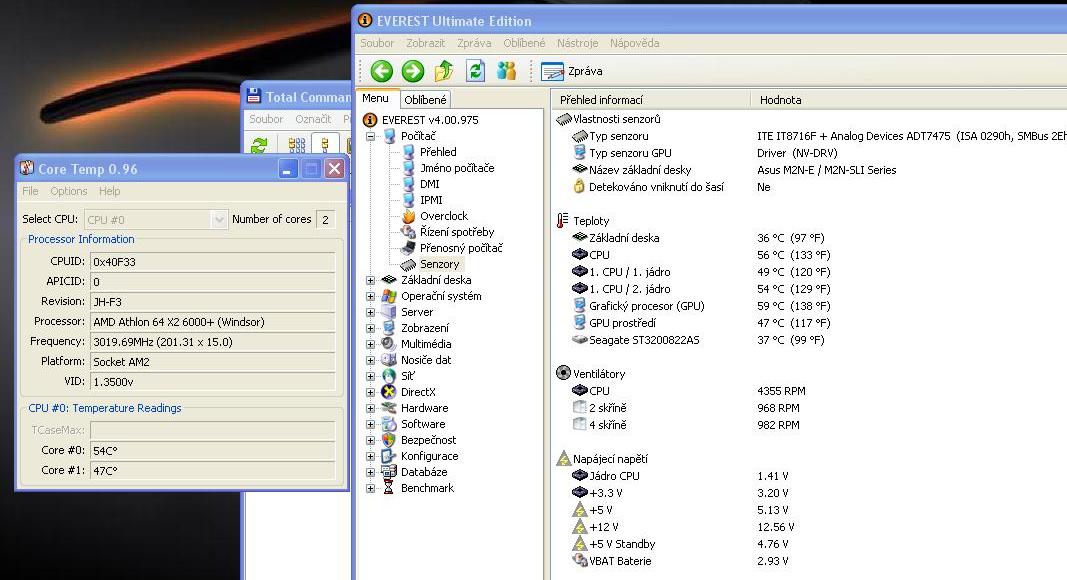Click the Total Commander refresh icon
Screen dimensions: 1067x580
coord(259,146)
